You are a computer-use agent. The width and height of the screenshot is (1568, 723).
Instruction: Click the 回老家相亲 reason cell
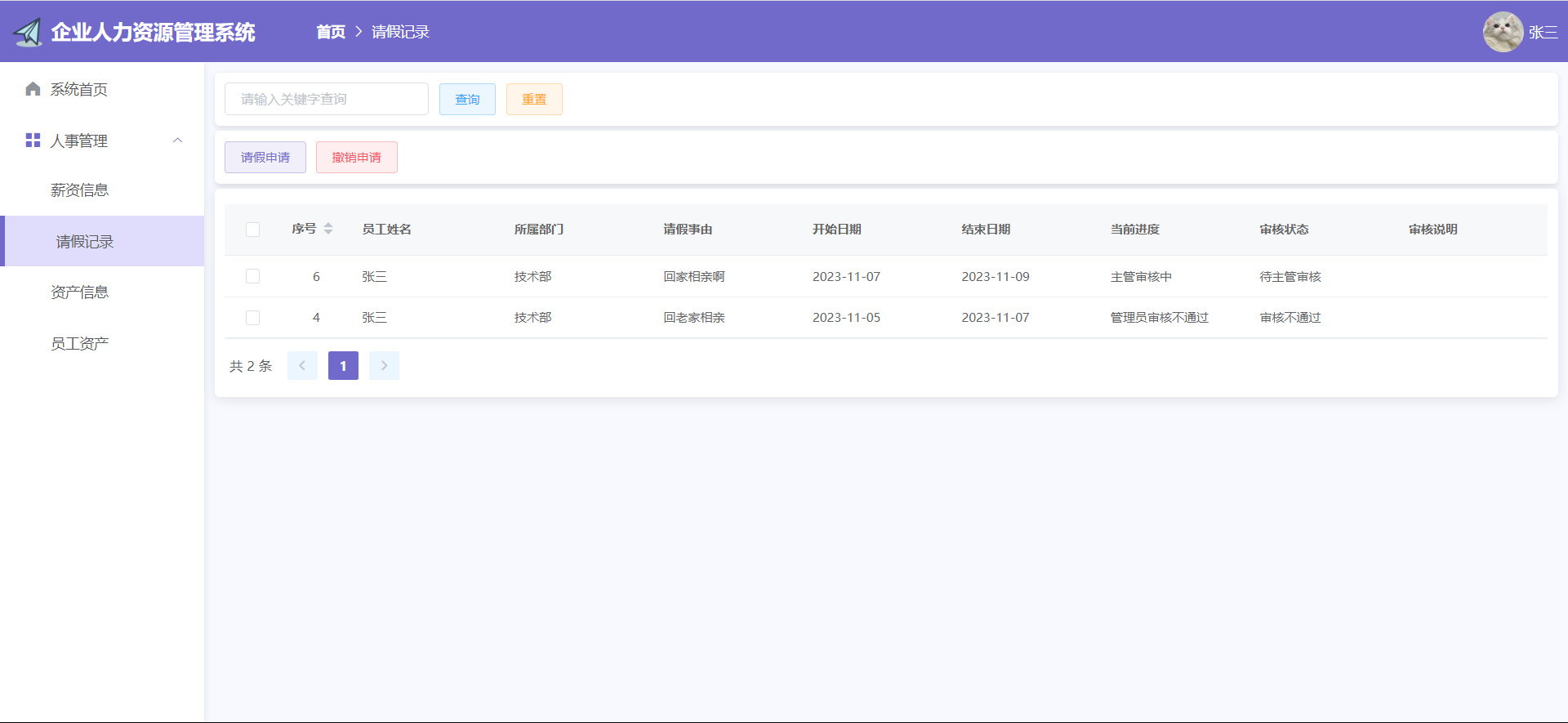694,318
